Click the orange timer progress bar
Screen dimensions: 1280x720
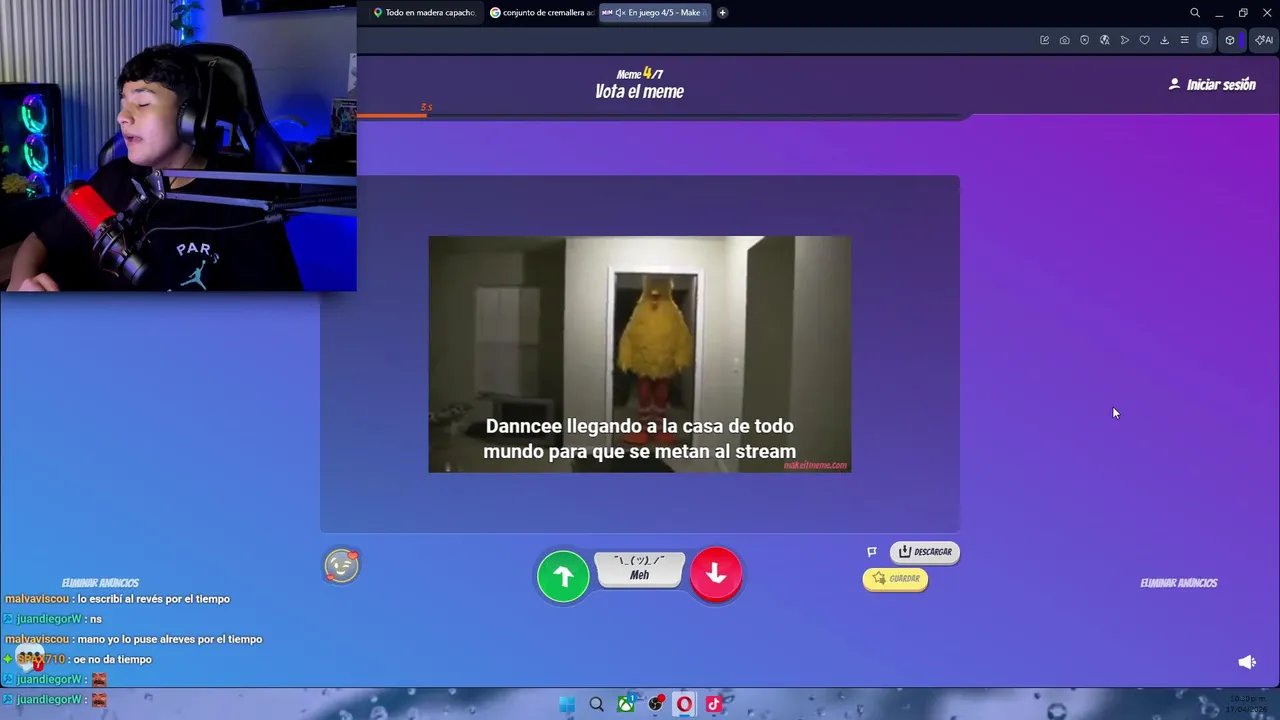tap(392, 116)
